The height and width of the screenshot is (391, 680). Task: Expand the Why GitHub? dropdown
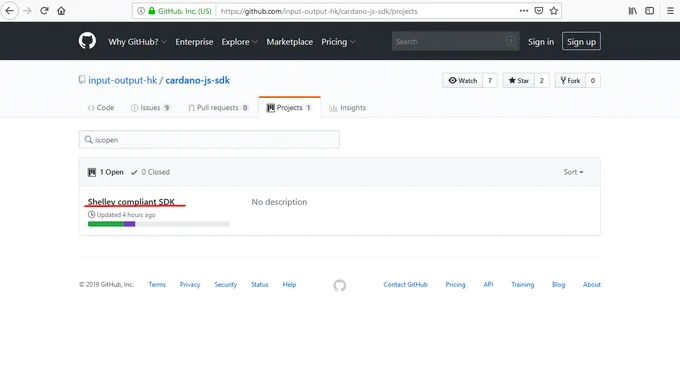tap(137, 42)
